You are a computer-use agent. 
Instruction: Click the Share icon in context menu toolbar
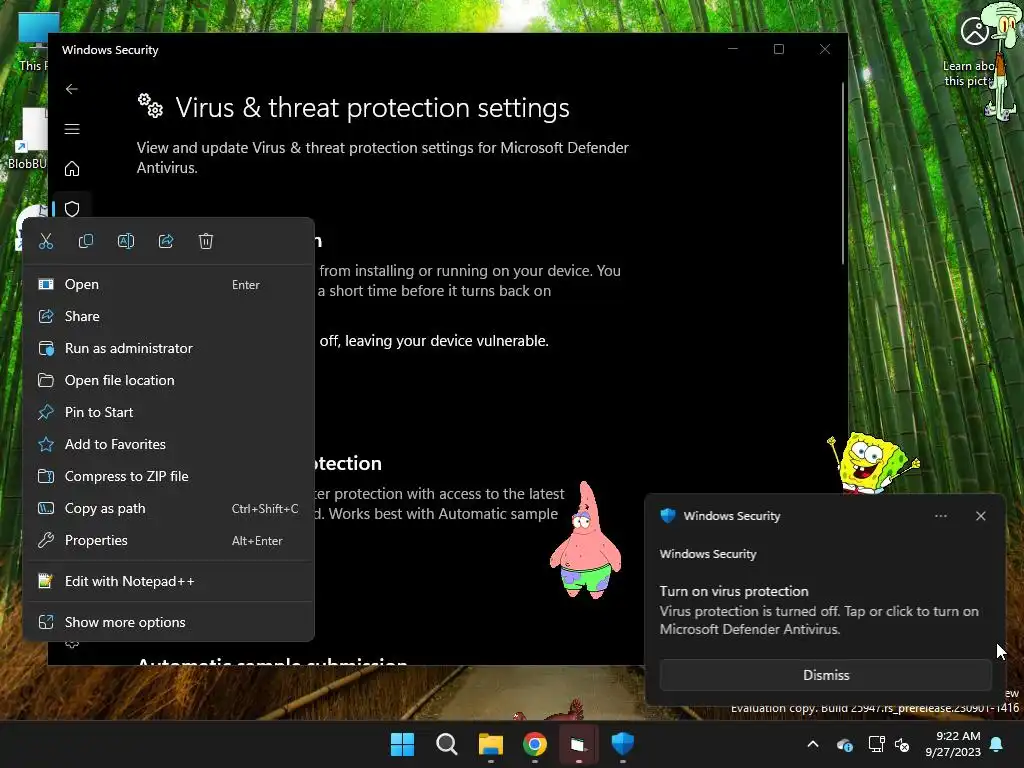(166, 241)
